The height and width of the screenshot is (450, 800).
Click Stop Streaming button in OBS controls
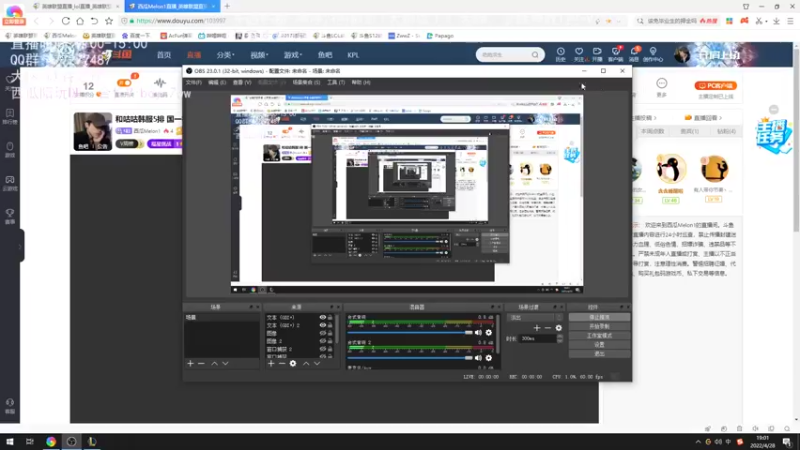[x=599, y=317]
